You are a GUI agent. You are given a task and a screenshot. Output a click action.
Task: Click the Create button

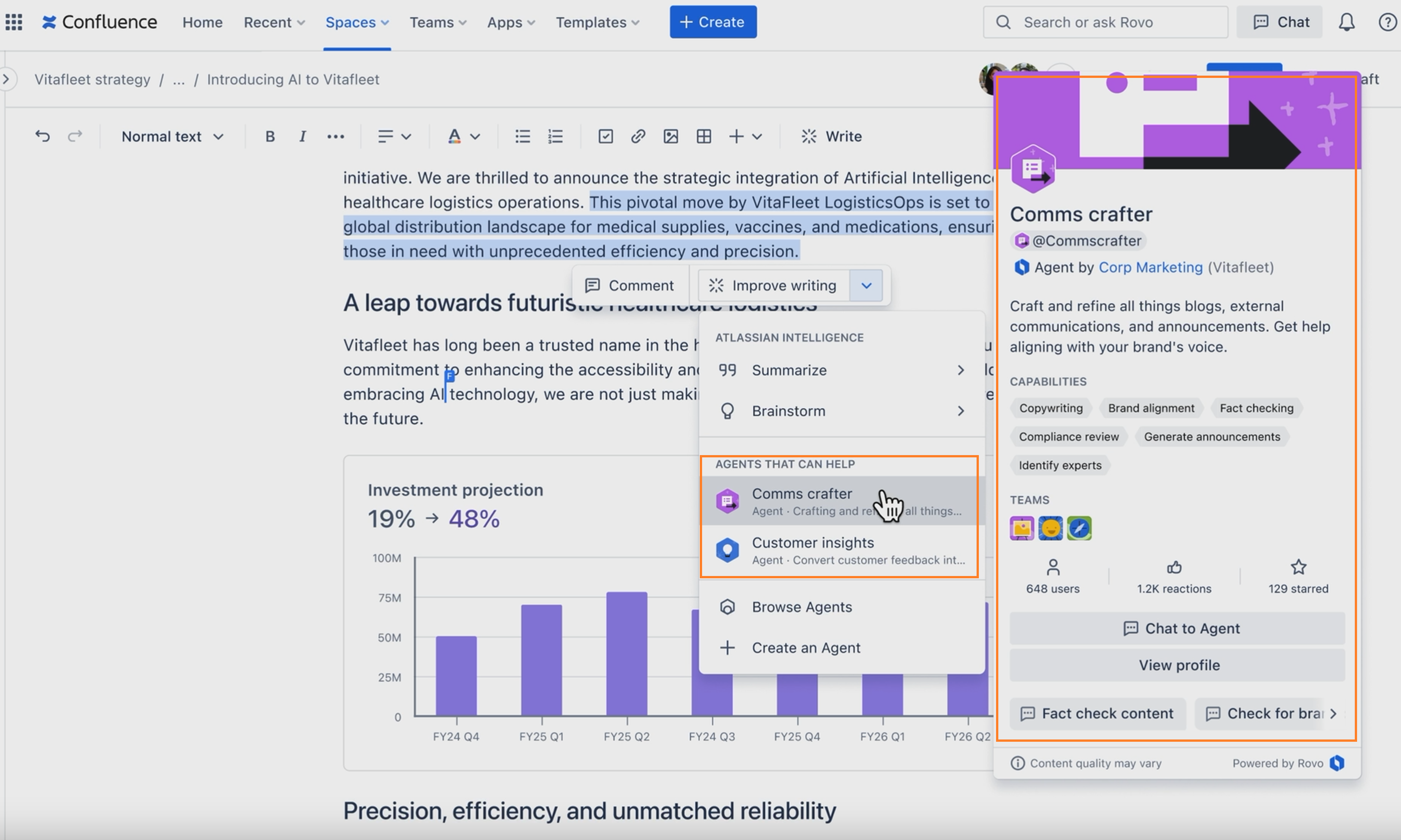[713, 22]
